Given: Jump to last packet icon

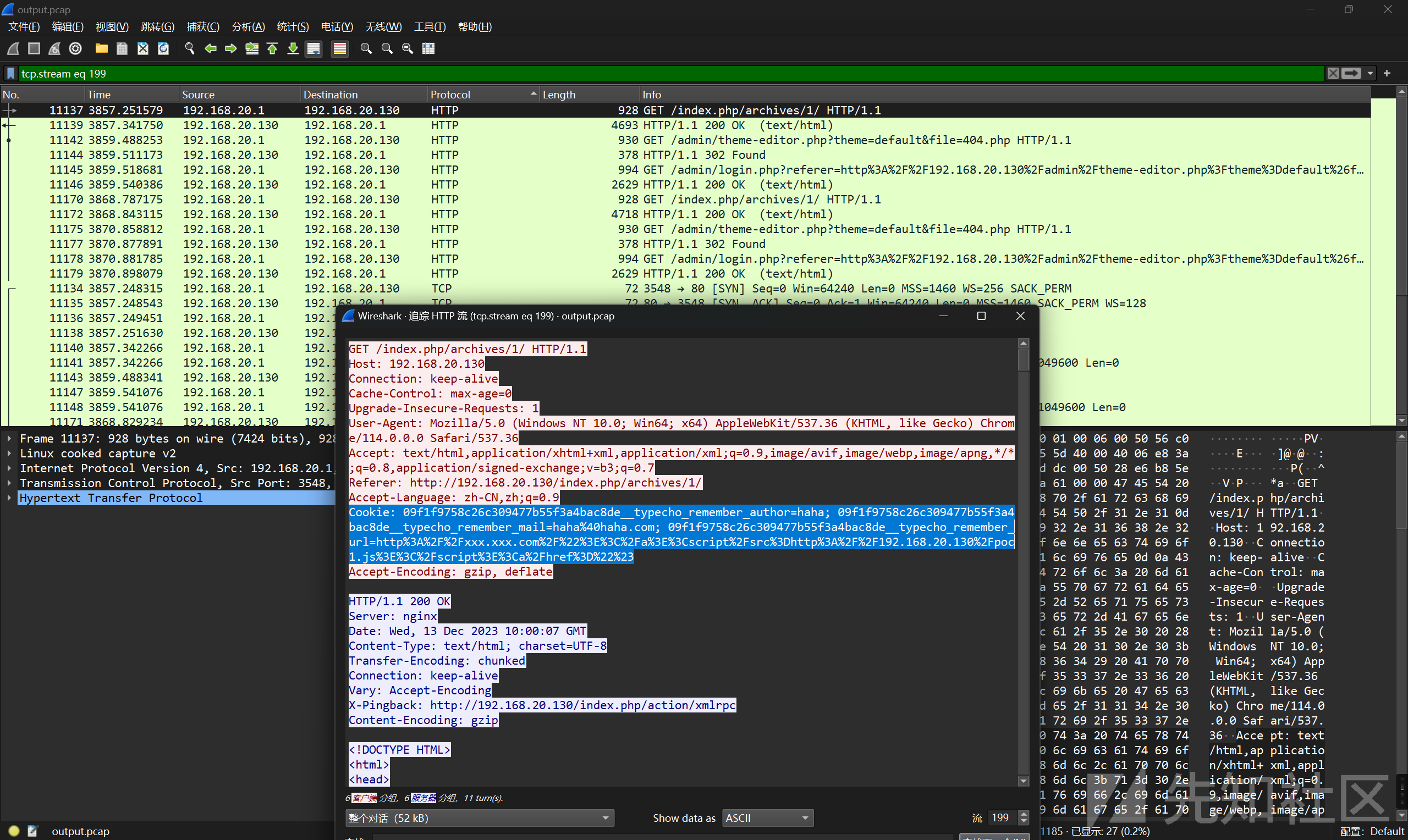Looking at the screenshot, I should (293, 49).
